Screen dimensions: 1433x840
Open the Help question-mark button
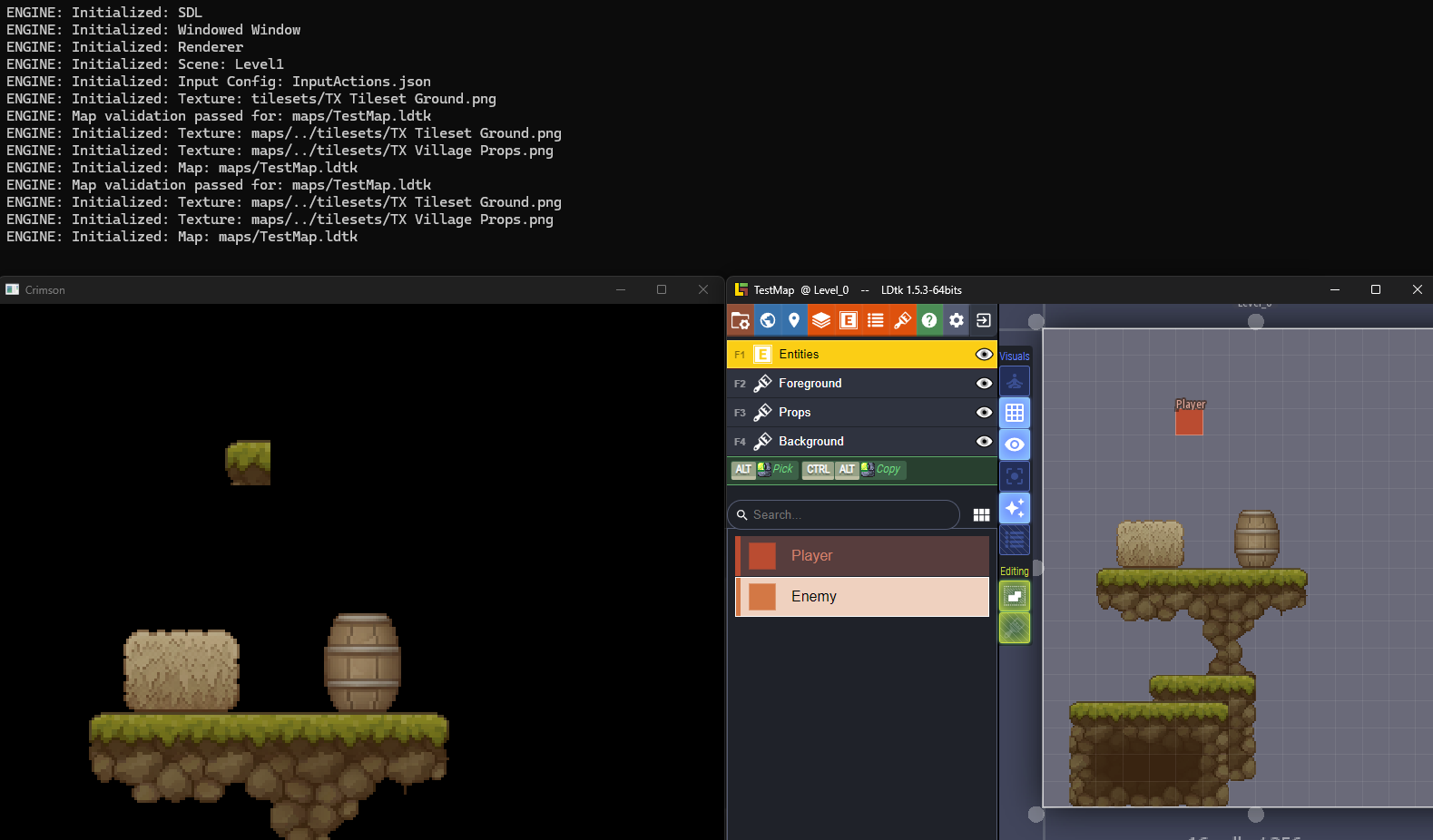pos(929,320)
